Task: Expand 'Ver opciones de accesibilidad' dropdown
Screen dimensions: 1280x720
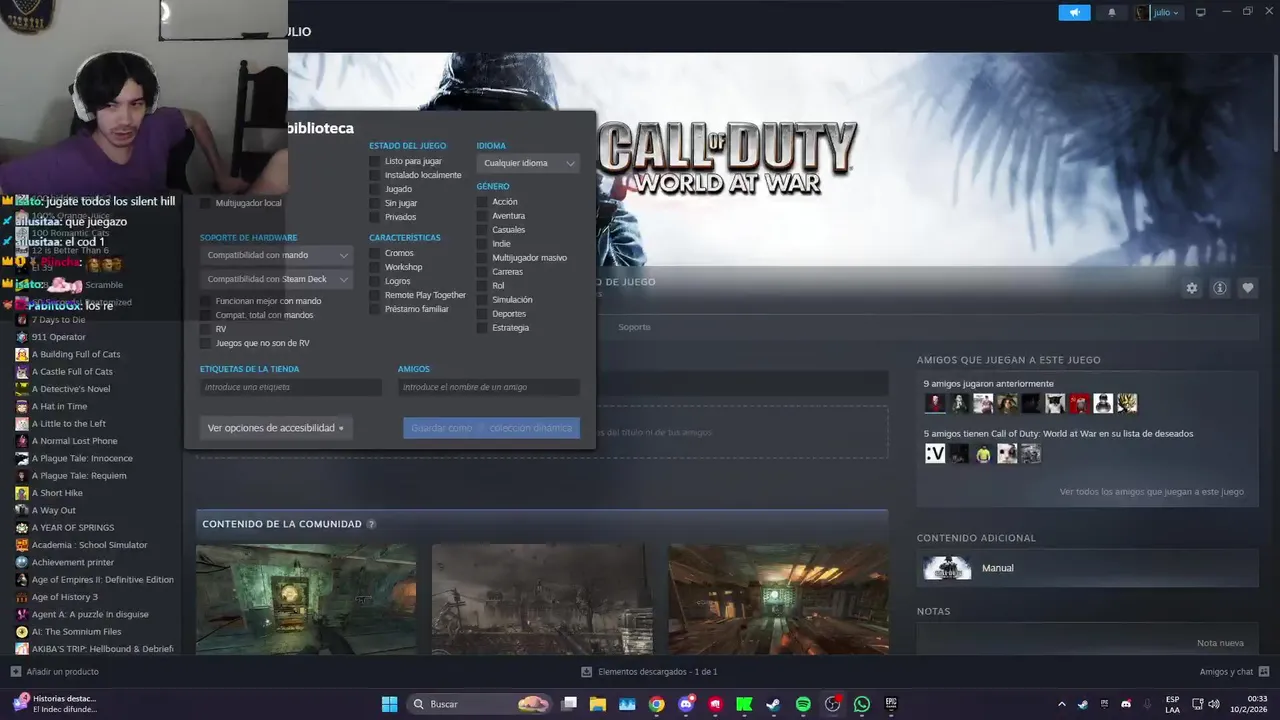Action: 276,428
